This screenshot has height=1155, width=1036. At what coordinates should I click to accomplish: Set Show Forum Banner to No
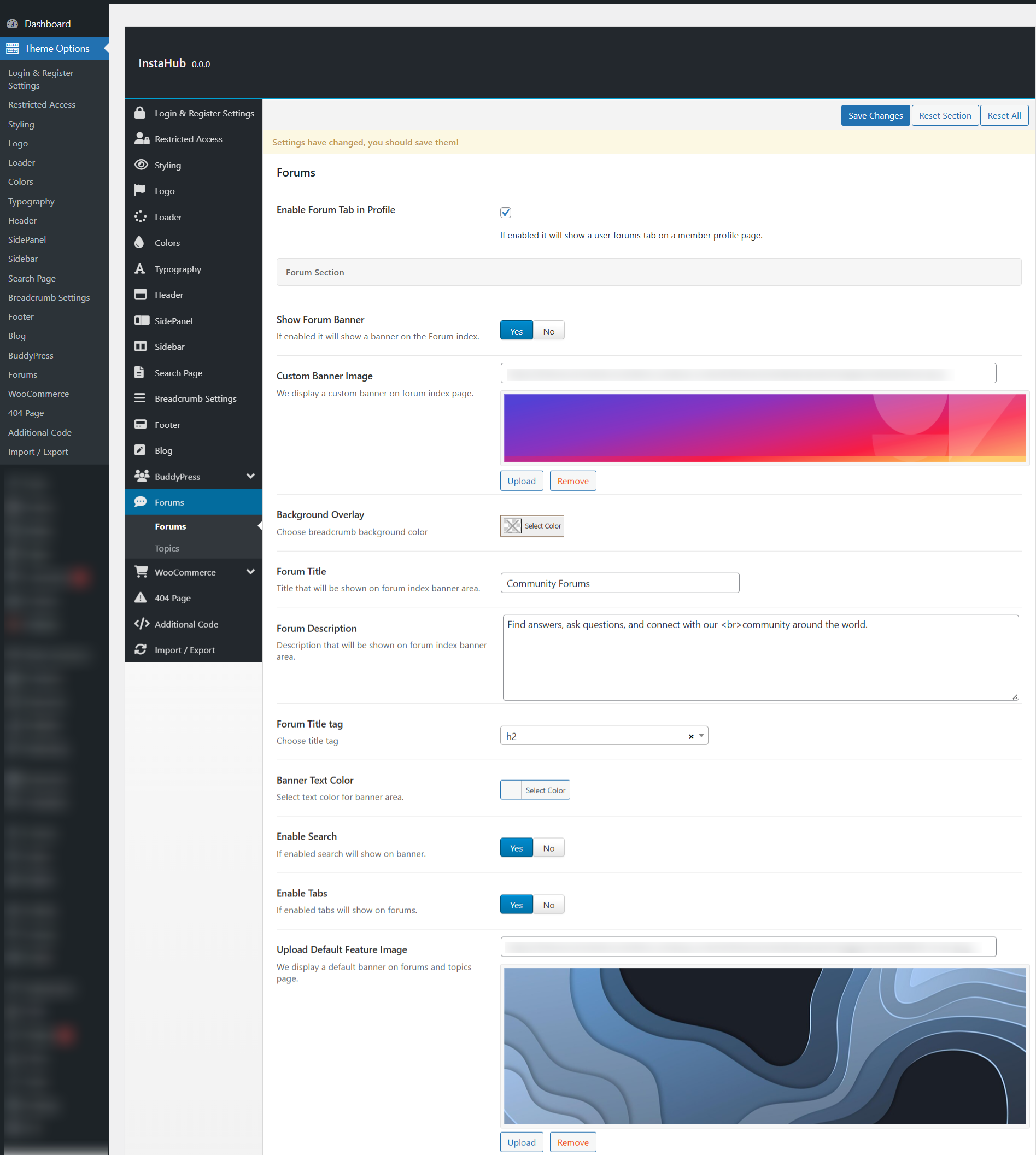click(548, 331)
